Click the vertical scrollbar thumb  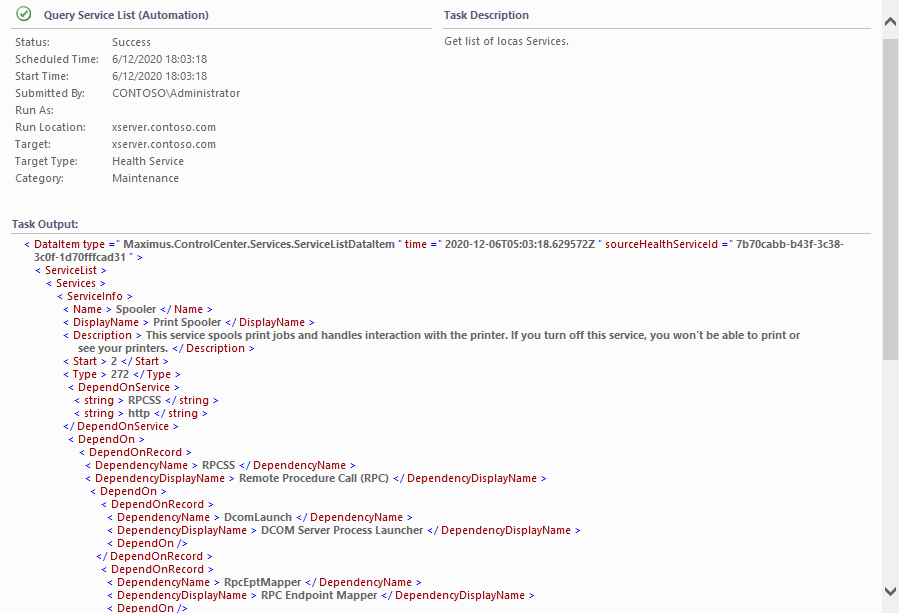click(890, 198)
